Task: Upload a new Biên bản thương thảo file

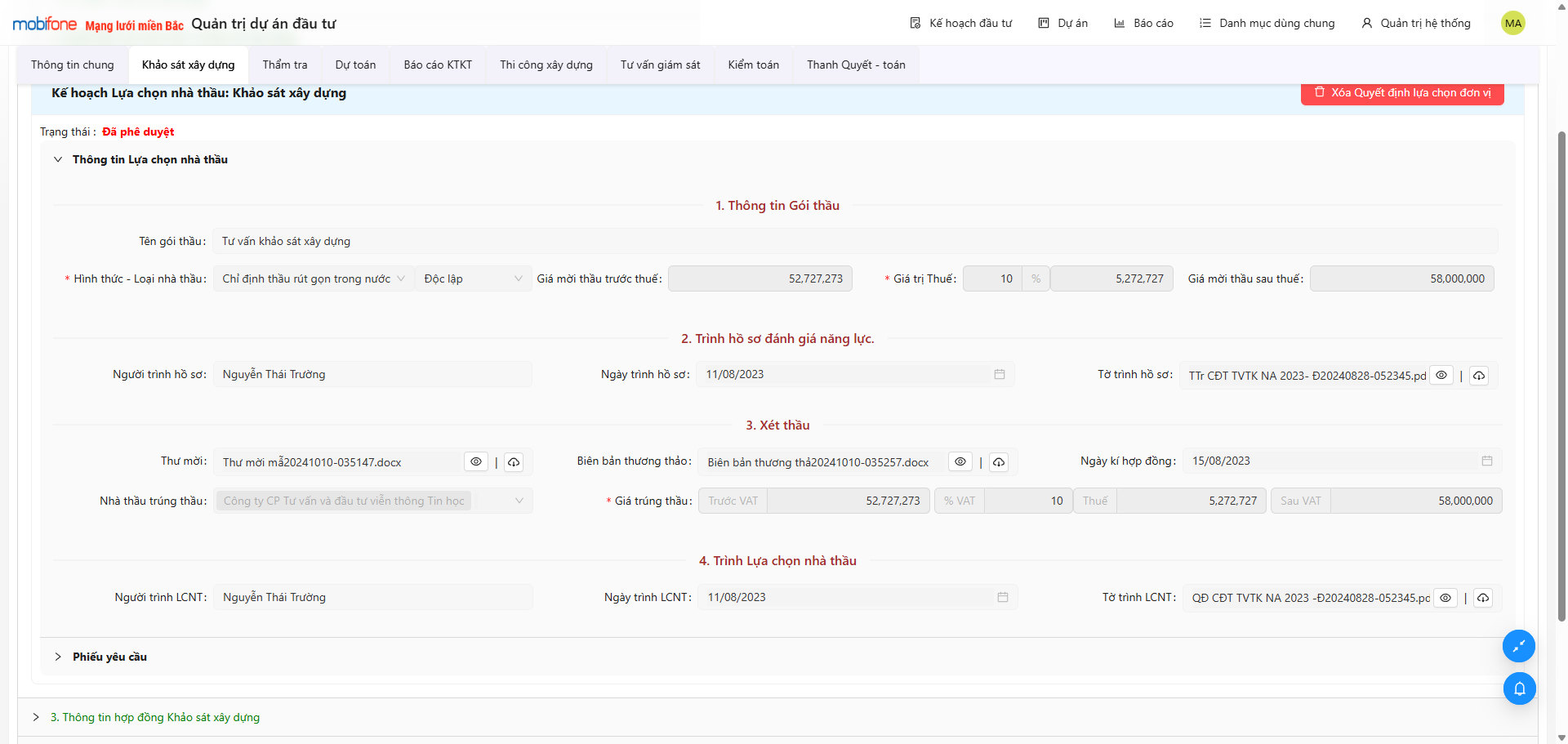Action: [998, 462]
